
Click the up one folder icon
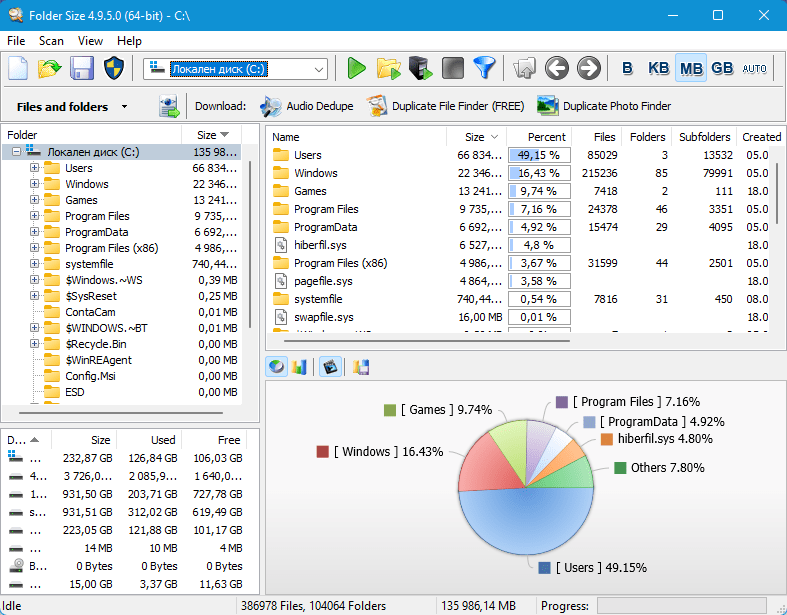(x=525, y=68)
